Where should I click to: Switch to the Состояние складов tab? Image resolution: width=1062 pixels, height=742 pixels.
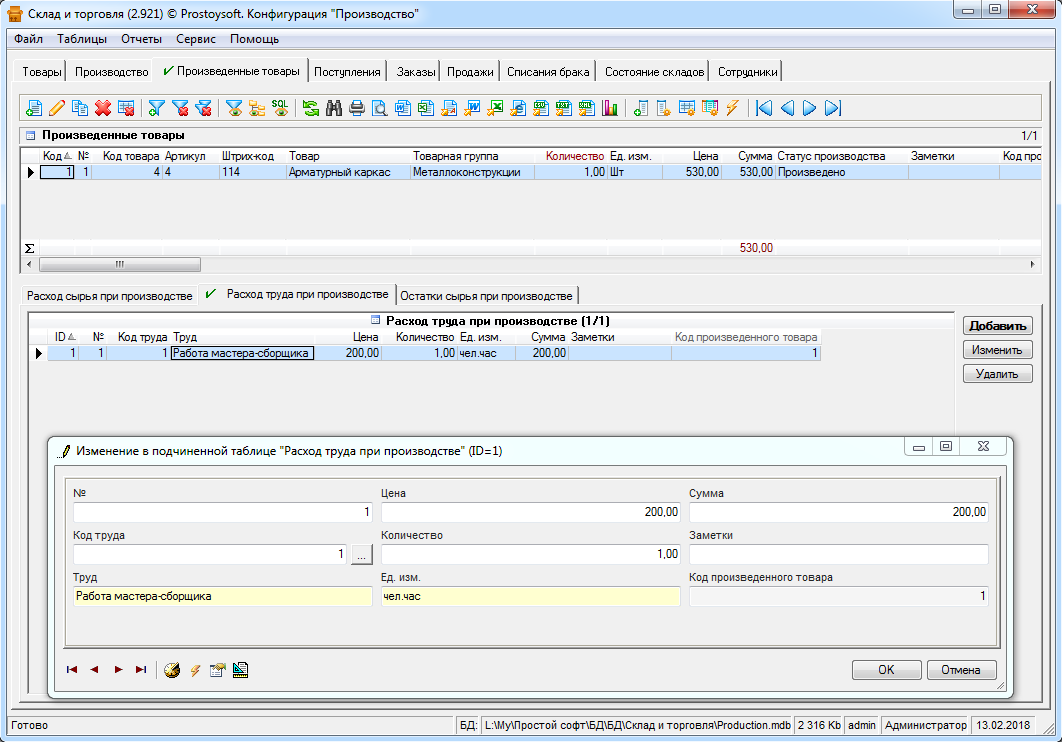654,72
